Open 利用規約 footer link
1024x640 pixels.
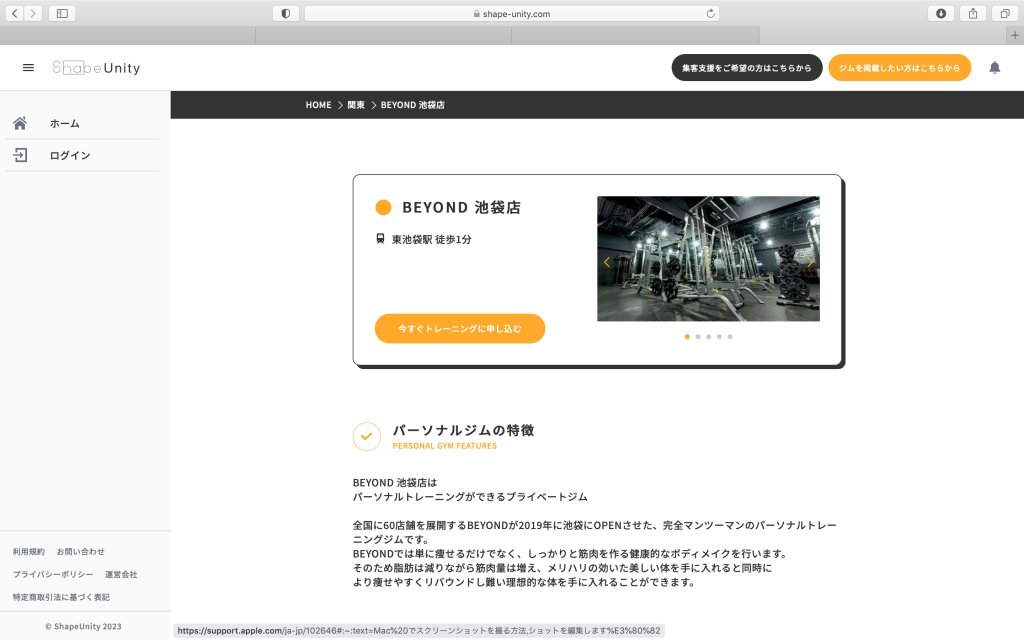[x=29, y=552]
